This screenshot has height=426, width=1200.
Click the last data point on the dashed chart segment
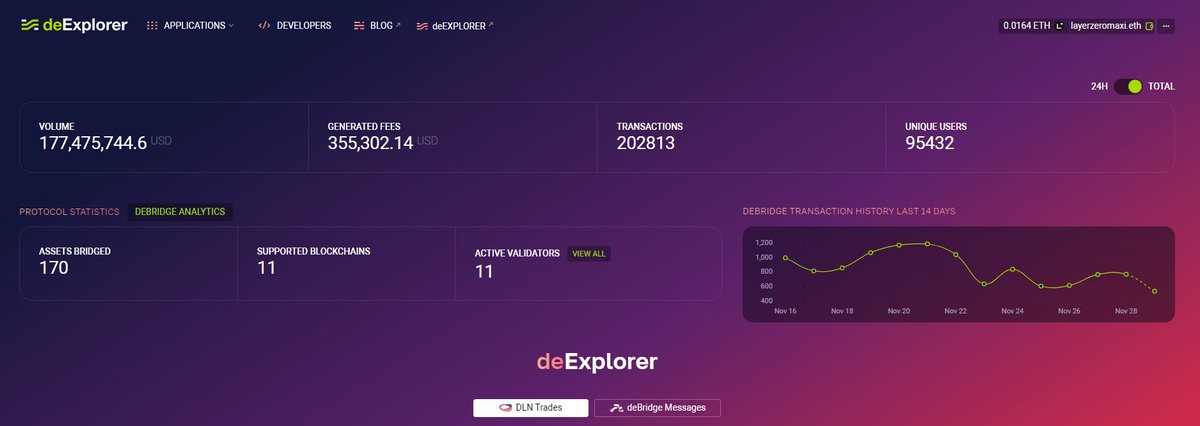click(x=1154, y=291)
